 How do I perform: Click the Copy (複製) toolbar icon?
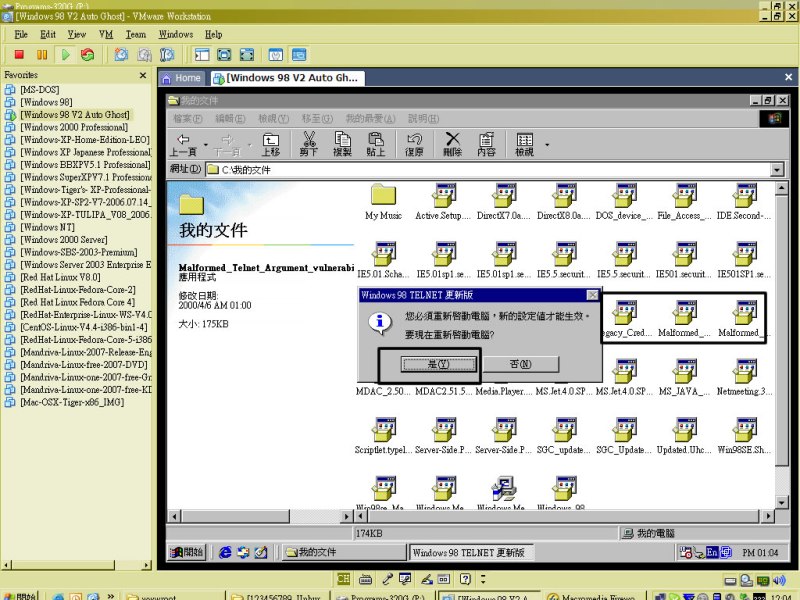tap(342, 144)
